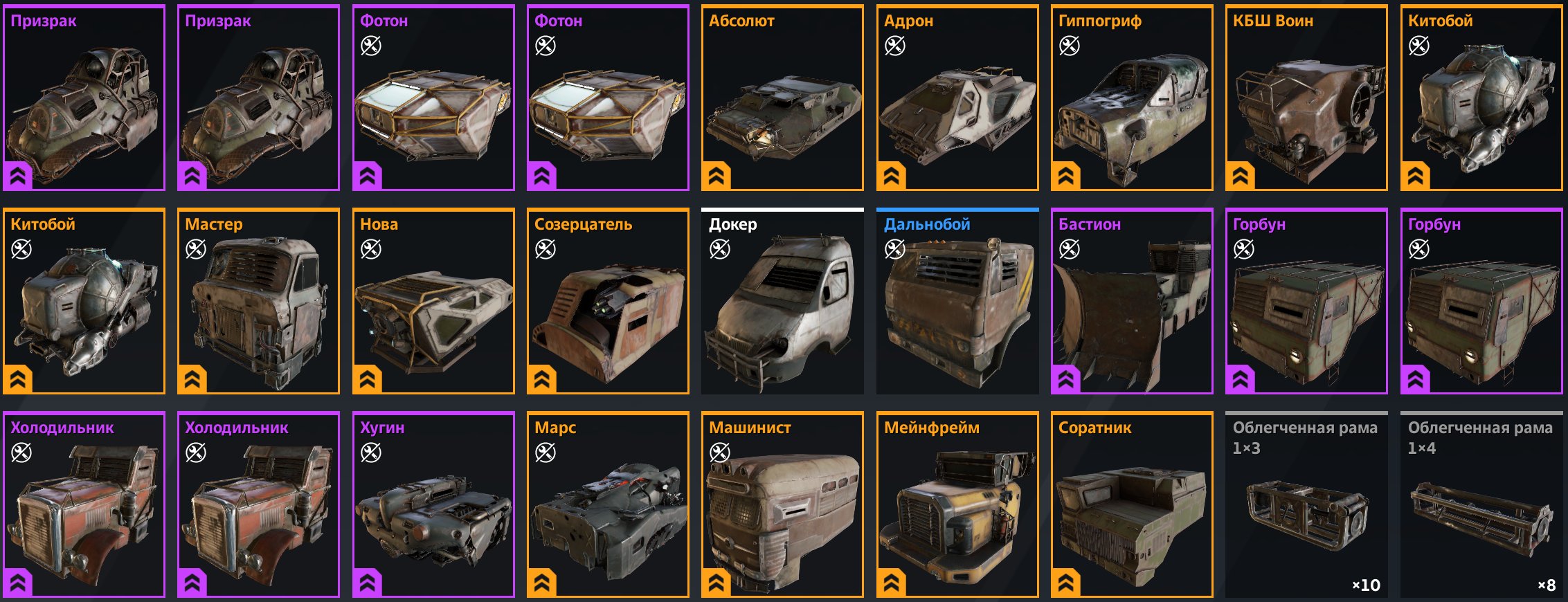Select the Облегченная рама 1×4 frame item
Viewport: 1568px width, 602px height.
point(1481,505)
